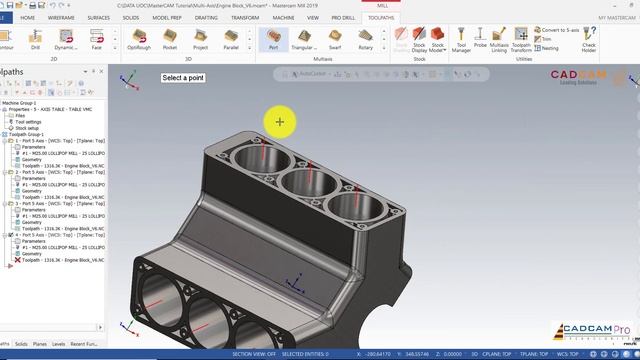Choose the Swarf multiaxis toolpath

point(335,40)
